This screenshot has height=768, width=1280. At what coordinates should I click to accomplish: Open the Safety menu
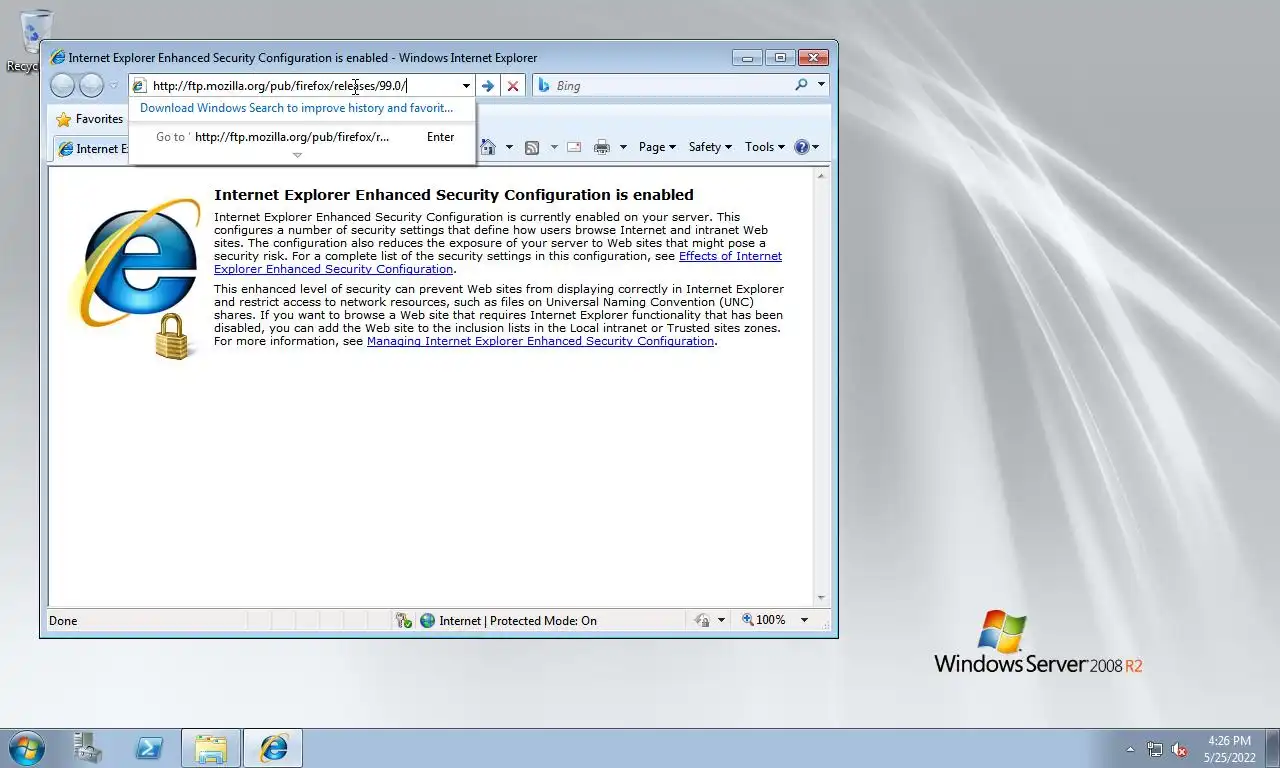pos(710,147)
